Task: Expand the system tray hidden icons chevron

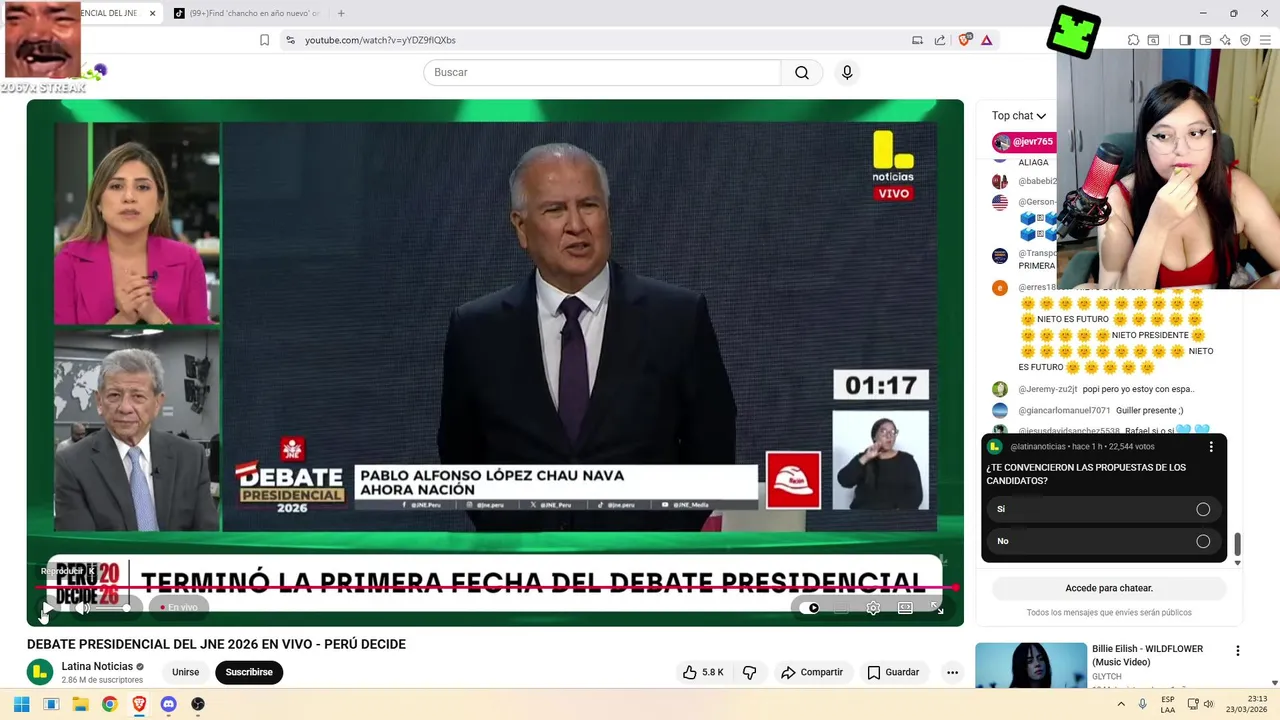Action: click(1121, 704)
